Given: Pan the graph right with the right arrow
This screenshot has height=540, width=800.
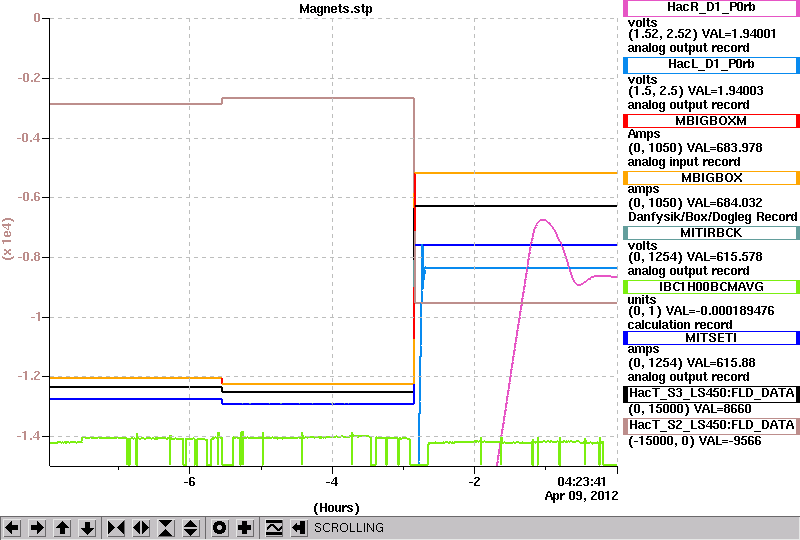Looking at the screenshot, I should pos(37,527).
